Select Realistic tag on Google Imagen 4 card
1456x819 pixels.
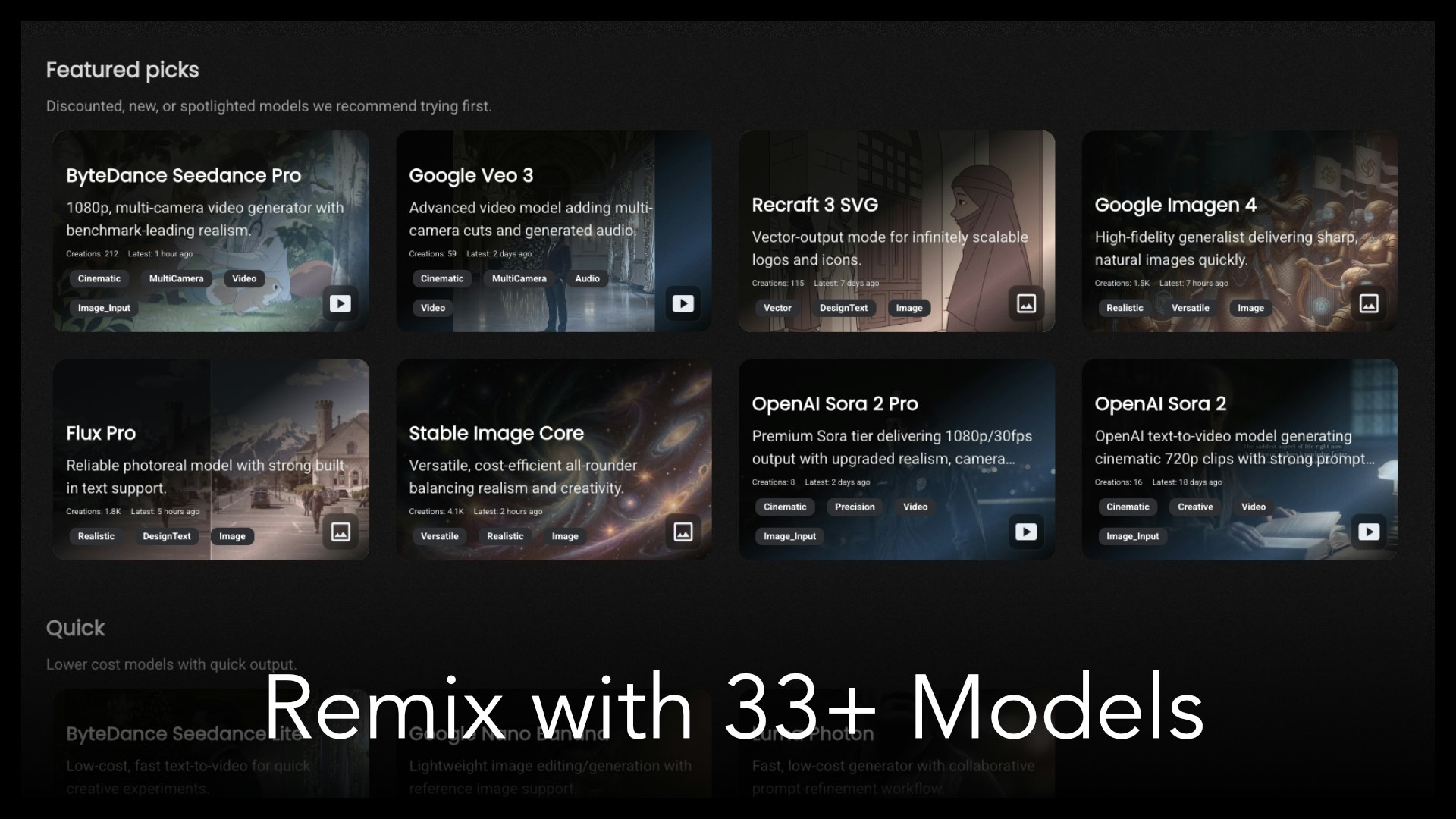(x=1125, y=308)
